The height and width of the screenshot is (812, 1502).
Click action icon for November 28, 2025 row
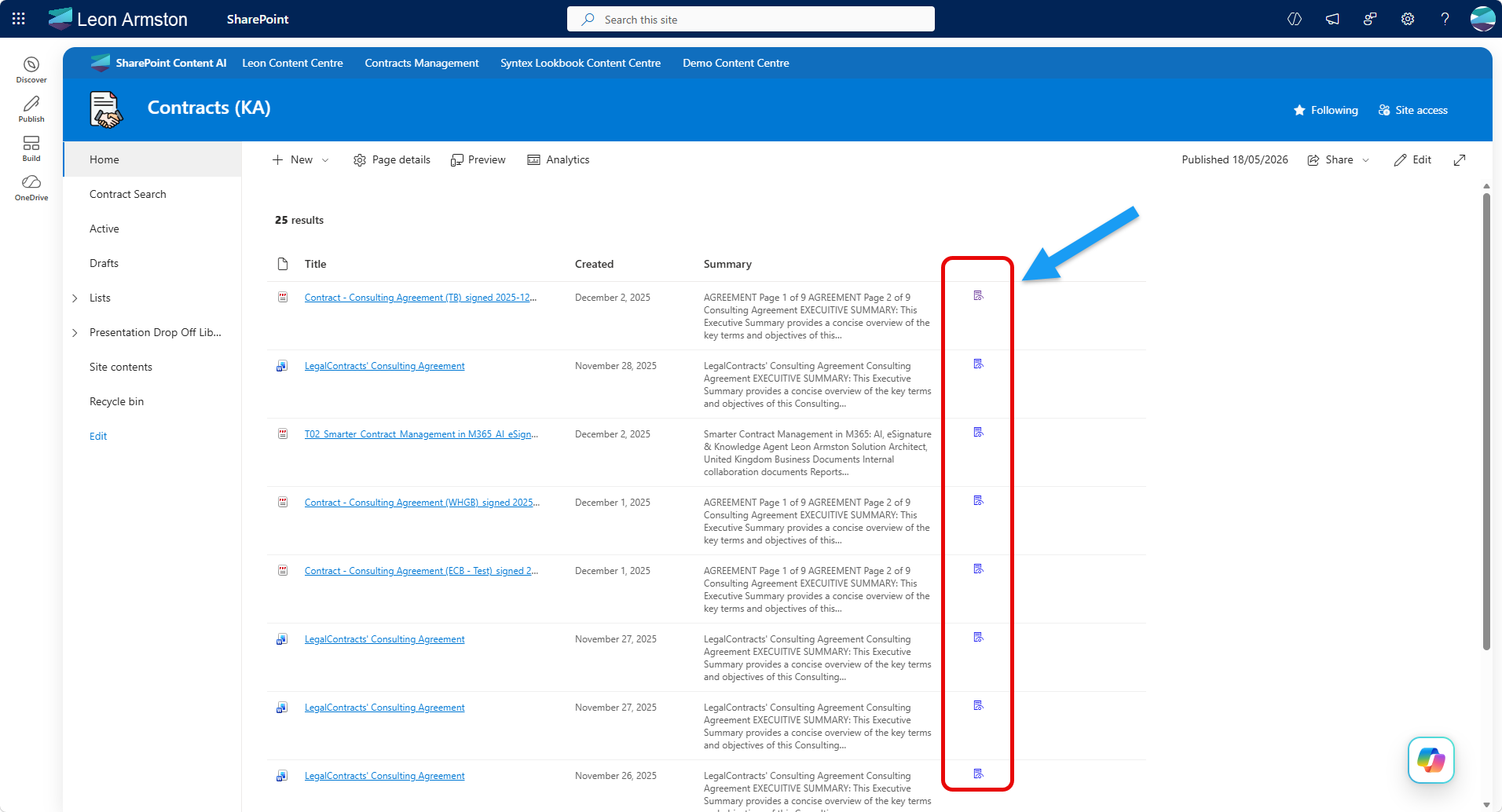(978, 364)
